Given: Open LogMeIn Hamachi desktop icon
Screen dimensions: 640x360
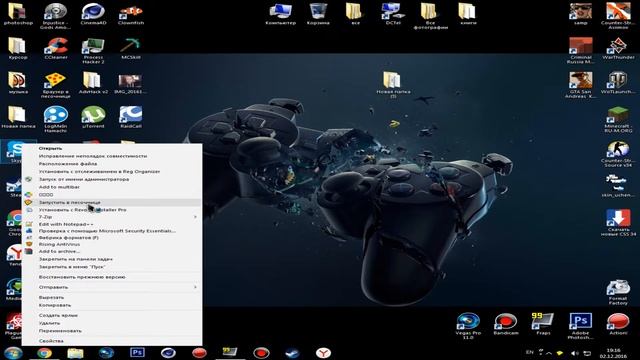Looking at the screenshot, I should 56,119.
